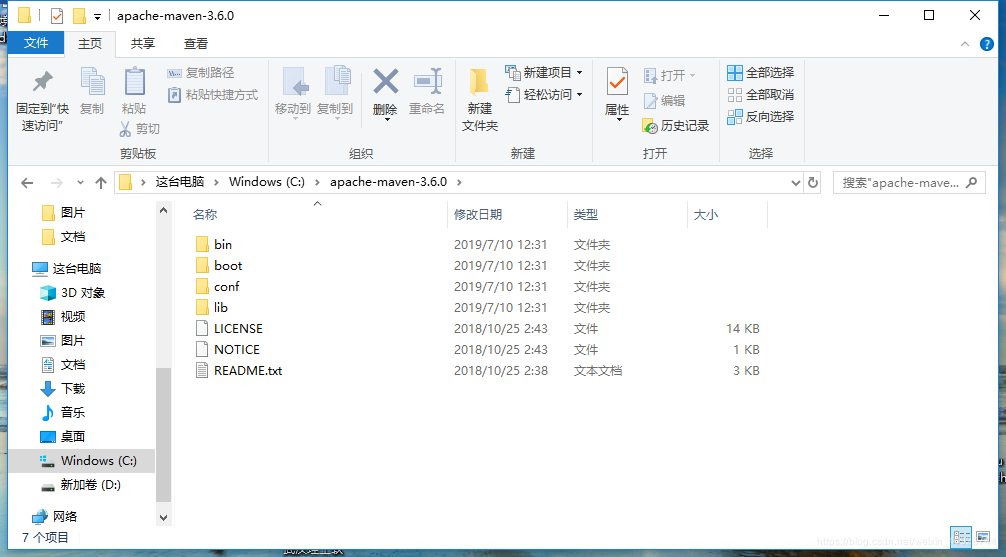This screenshot has height=557, width=1006.
Task: Refresh the folder view
Action: coord(813,183)
